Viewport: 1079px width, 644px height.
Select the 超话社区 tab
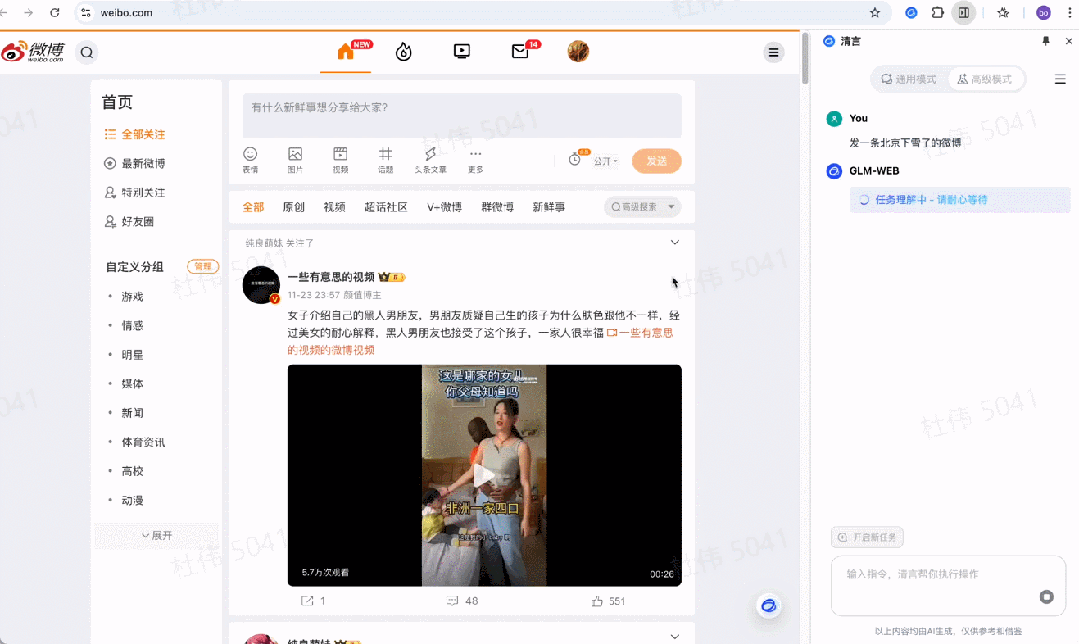pyautogui.click(x=385, y=206)
